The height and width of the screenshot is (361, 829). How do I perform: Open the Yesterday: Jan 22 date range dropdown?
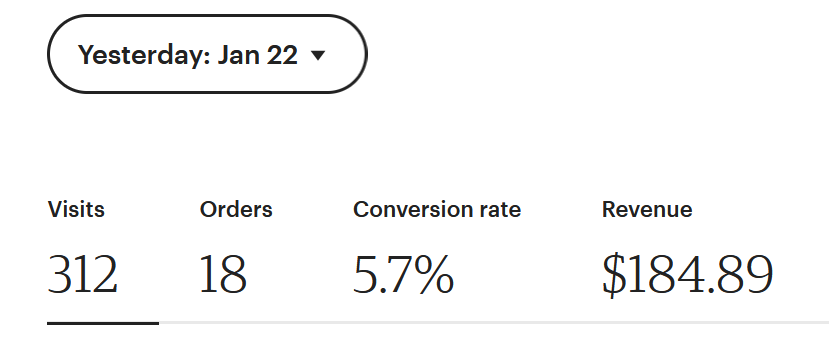pyautogui.click(x=207, y=54)
